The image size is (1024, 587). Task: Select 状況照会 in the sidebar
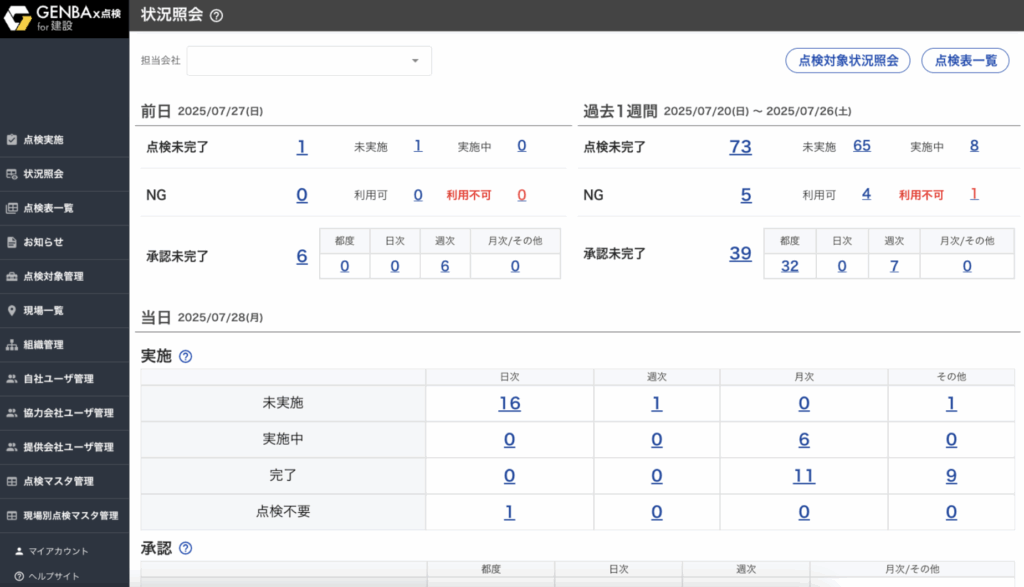click(x=65, y=174)
